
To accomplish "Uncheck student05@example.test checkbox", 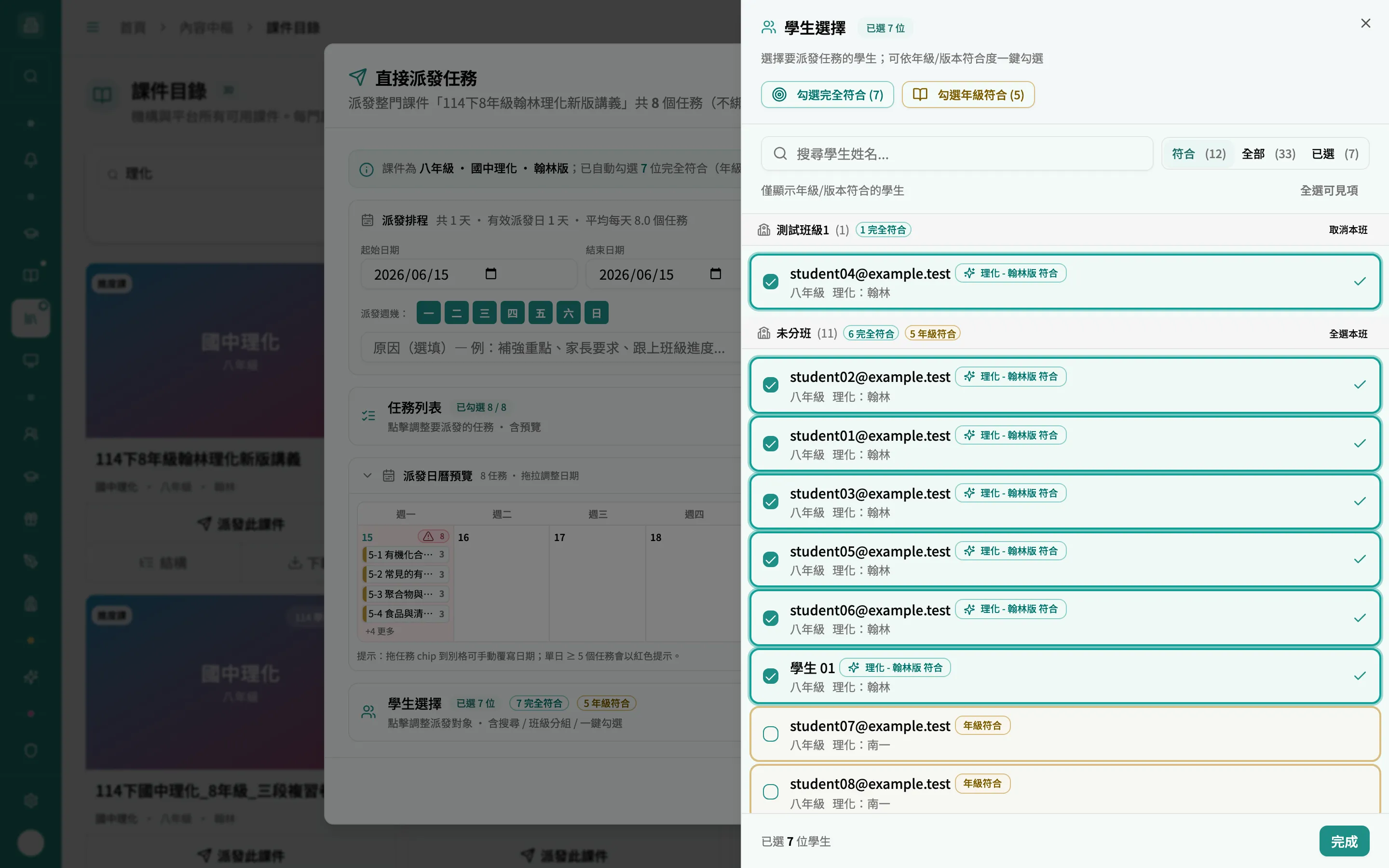I will tap(770, 560).
